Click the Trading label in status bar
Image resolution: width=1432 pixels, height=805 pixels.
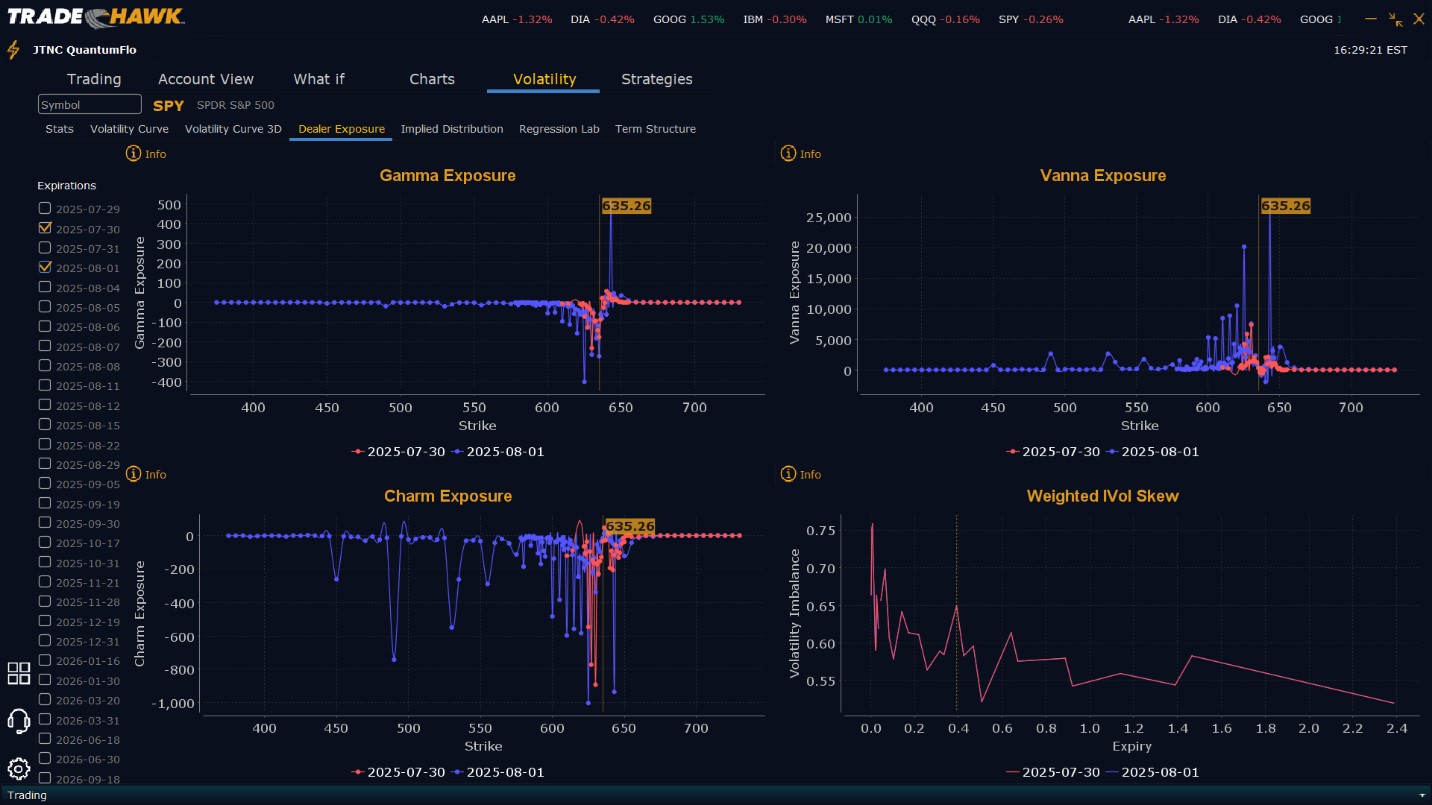click(27, 795)
